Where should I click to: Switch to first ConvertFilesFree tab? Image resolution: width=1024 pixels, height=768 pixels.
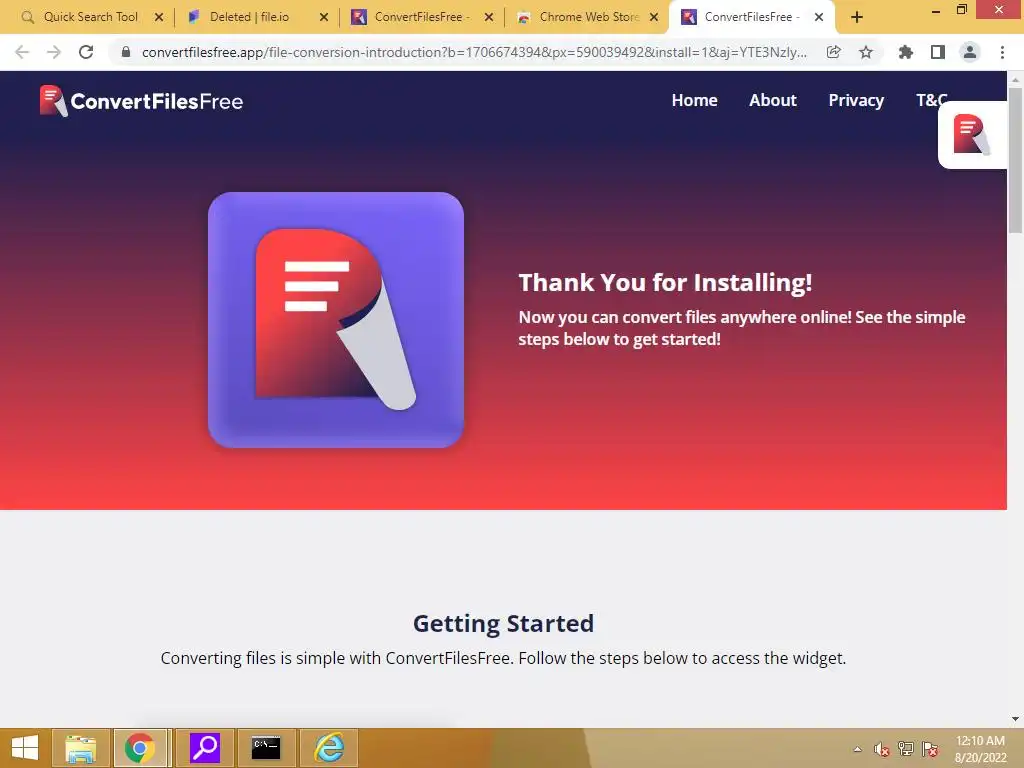[x=411, y=17]
